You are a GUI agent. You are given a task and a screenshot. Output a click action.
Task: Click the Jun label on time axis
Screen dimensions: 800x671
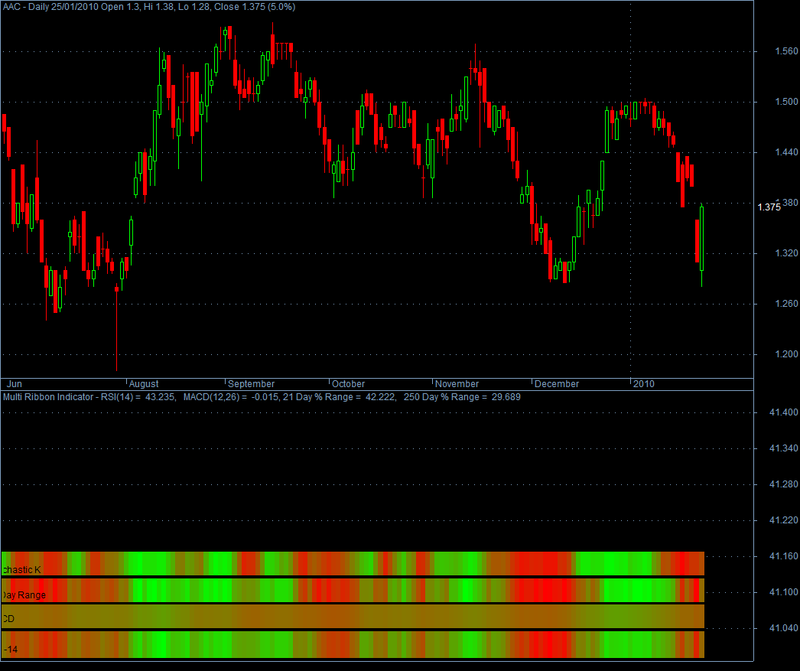(14, 384)
